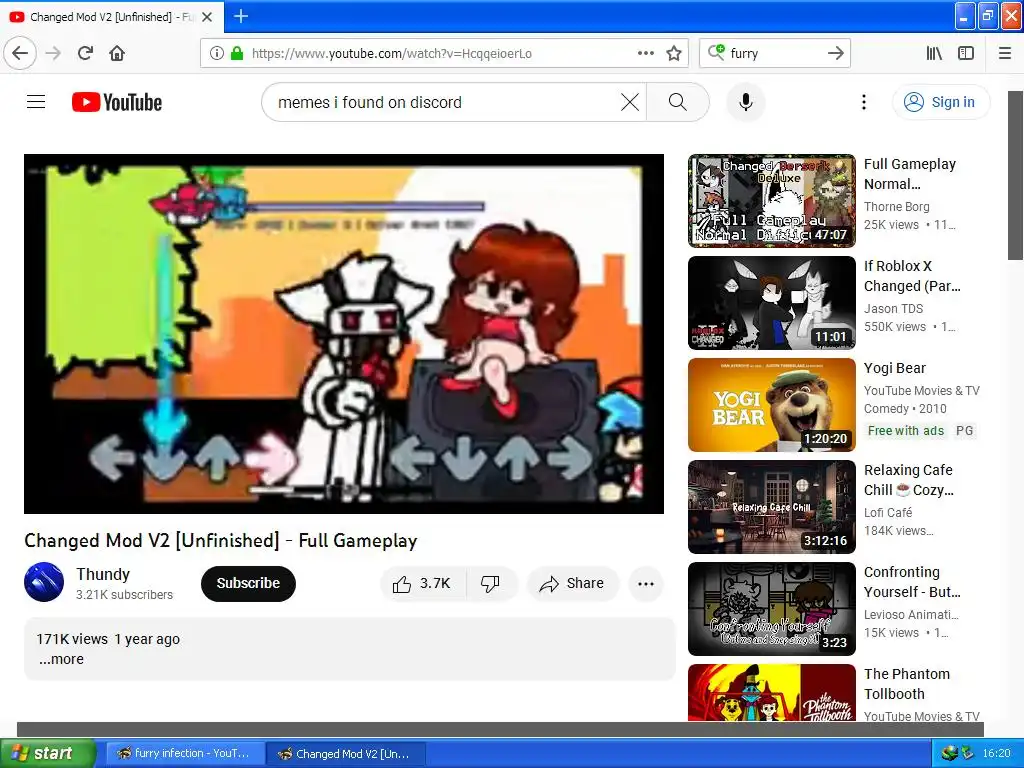The height and width of the screenshot is (768, 1024).
Task: Reload the page with refresh icon
Action: 85,54
